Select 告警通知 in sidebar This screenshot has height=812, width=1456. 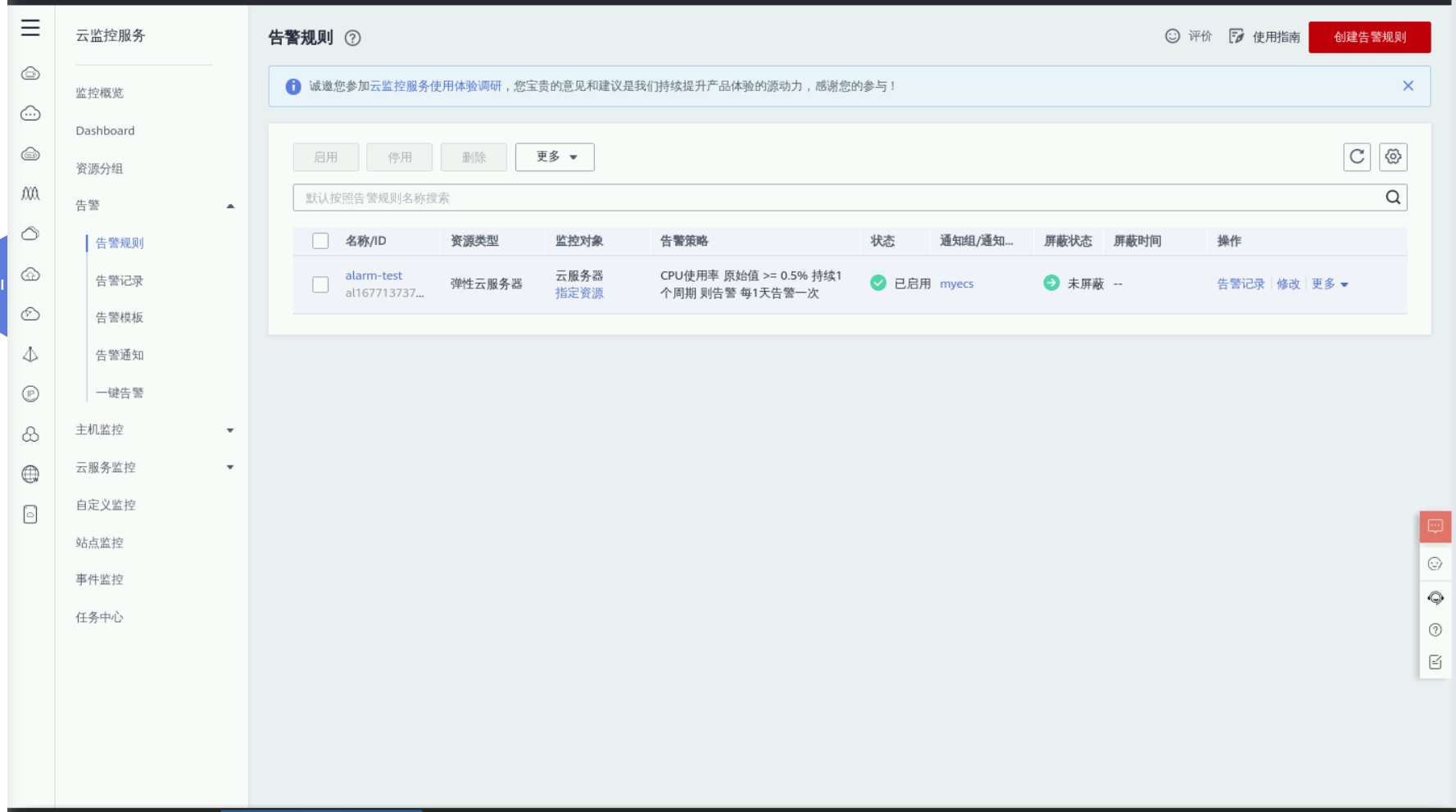tap(120, 355)
